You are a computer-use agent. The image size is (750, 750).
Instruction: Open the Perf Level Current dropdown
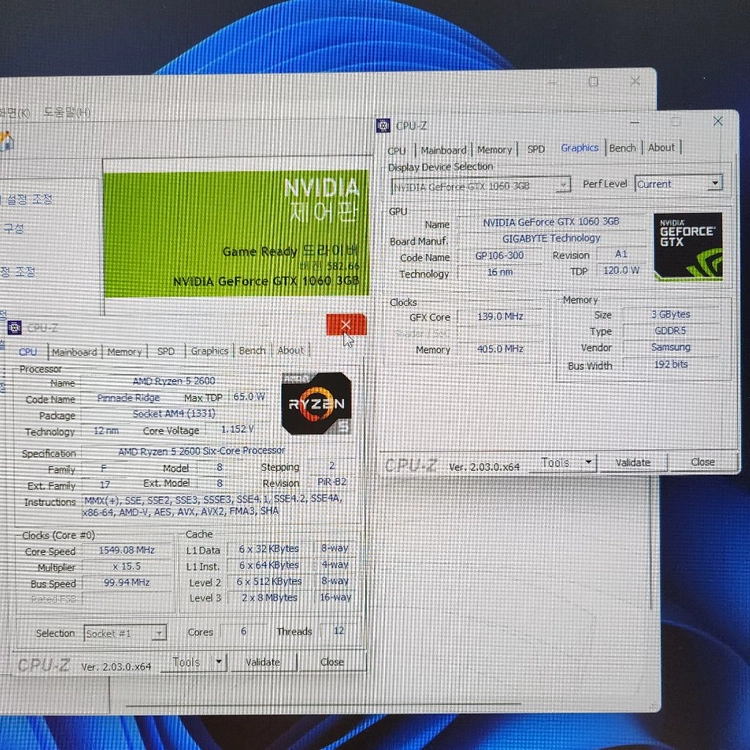678,184
